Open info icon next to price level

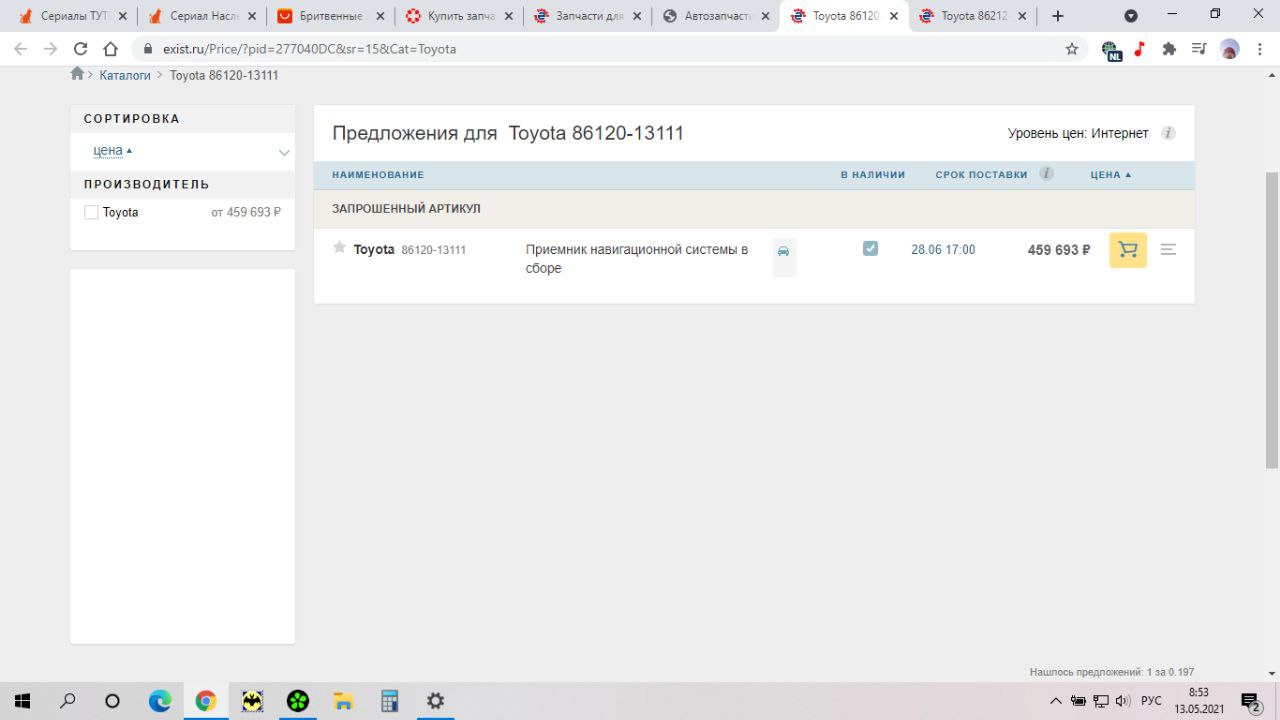point(1168,133)
